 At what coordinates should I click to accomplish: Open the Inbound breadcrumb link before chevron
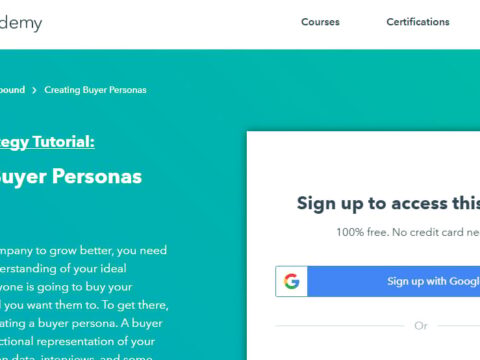[x=12, y=90]
